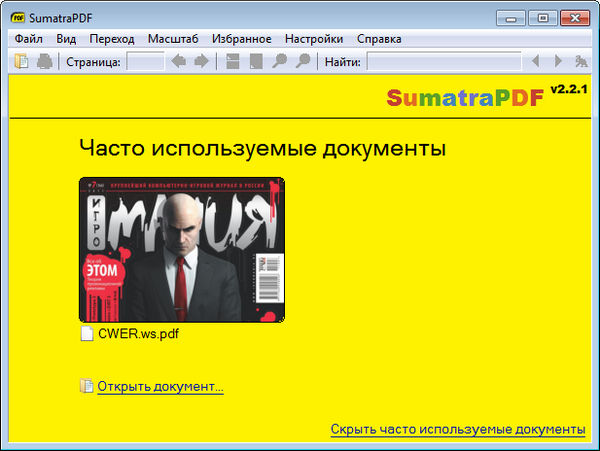
Task: Open the Вид menu
Action: (x=66, y=39)
